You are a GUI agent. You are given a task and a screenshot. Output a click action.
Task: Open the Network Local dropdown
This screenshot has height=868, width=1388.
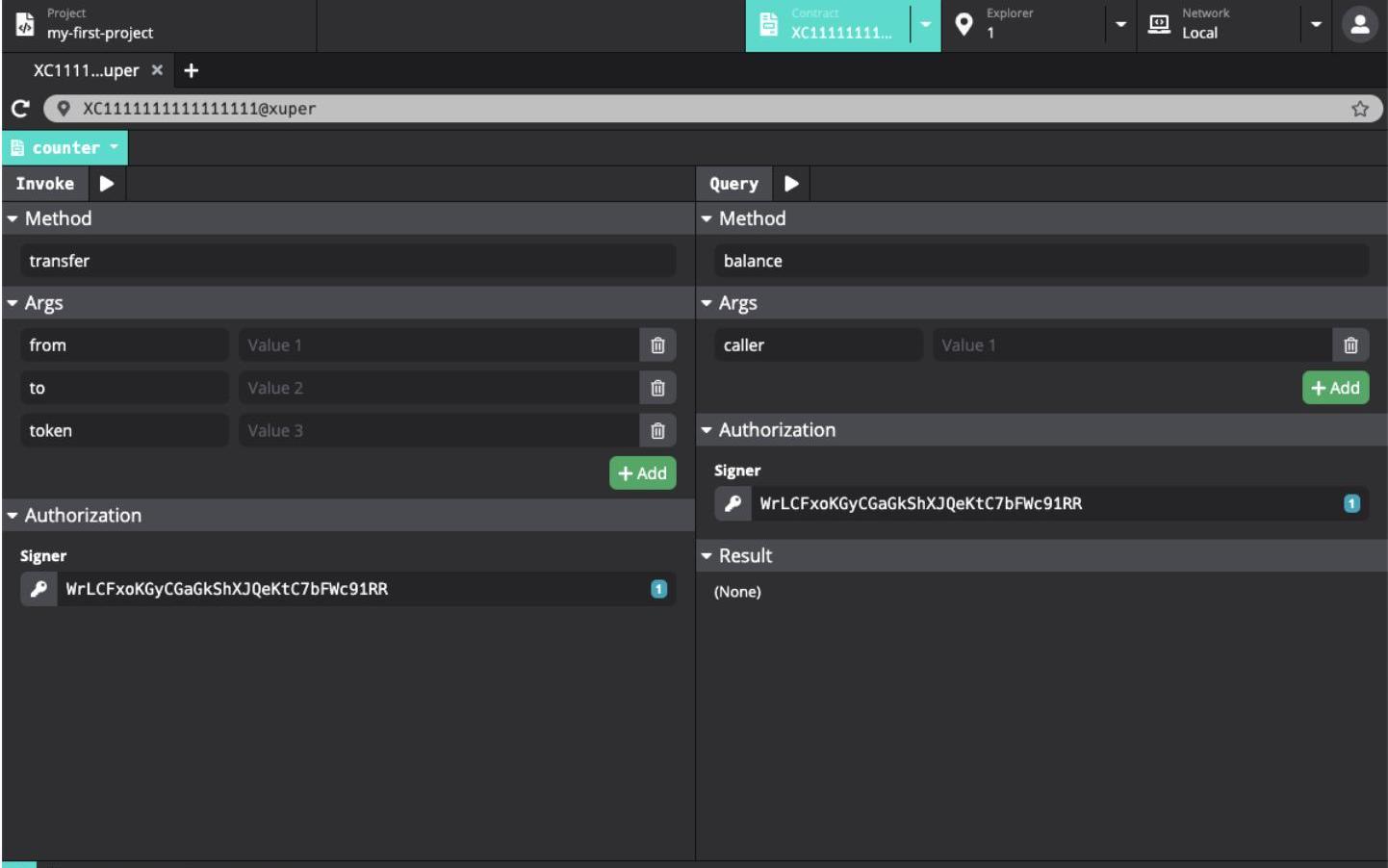click(1315, 25)
